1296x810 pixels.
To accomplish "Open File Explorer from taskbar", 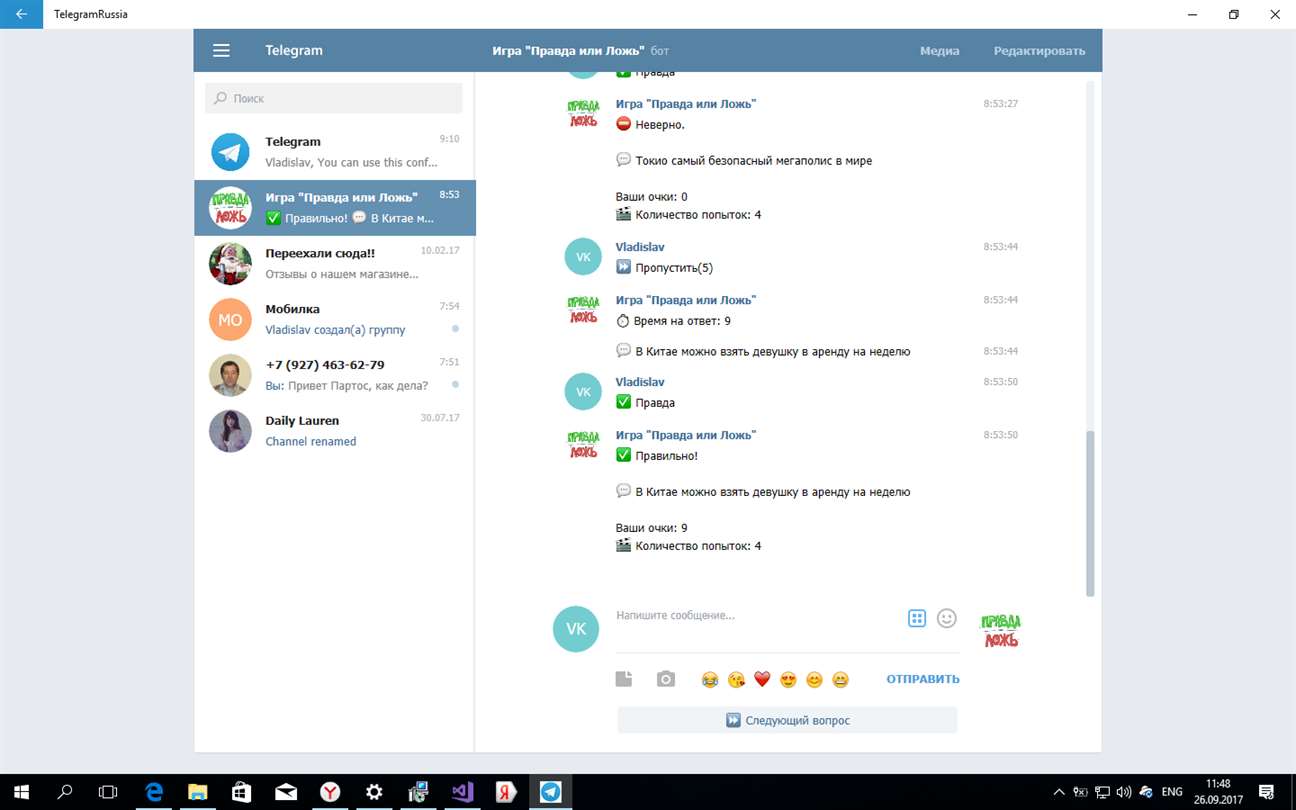I will coord(197,792).
